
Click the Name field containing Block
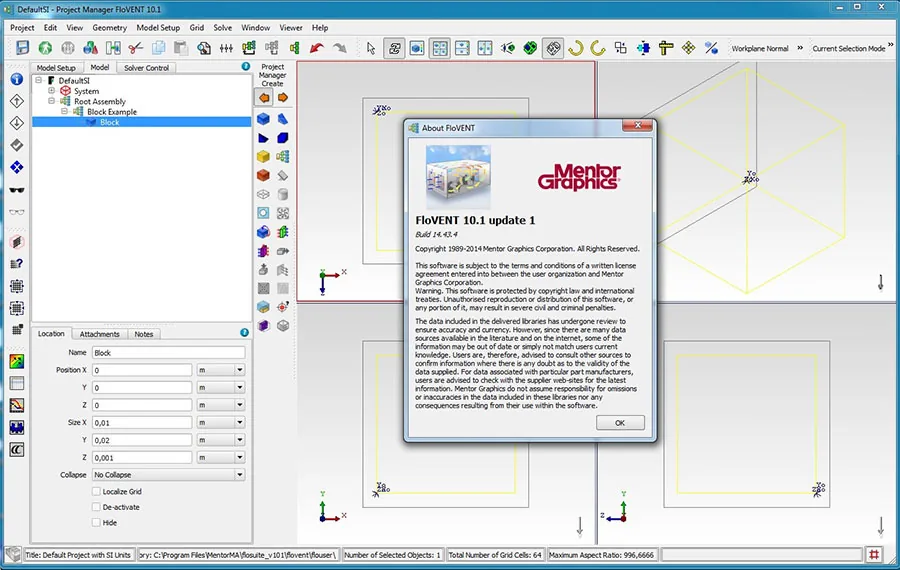[x=168, y=352]
